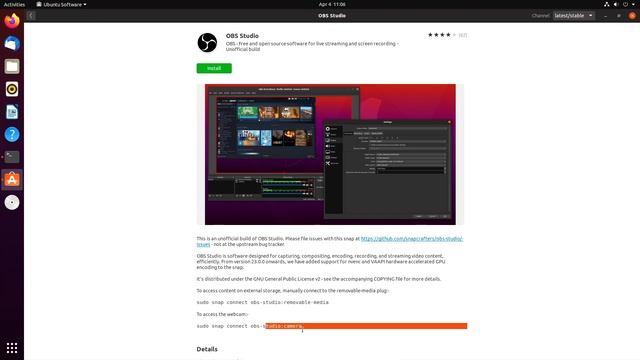The image size is (640, 360).
Task: Click the highlighted obs-studio:camera command text
Action: point(284,326)
